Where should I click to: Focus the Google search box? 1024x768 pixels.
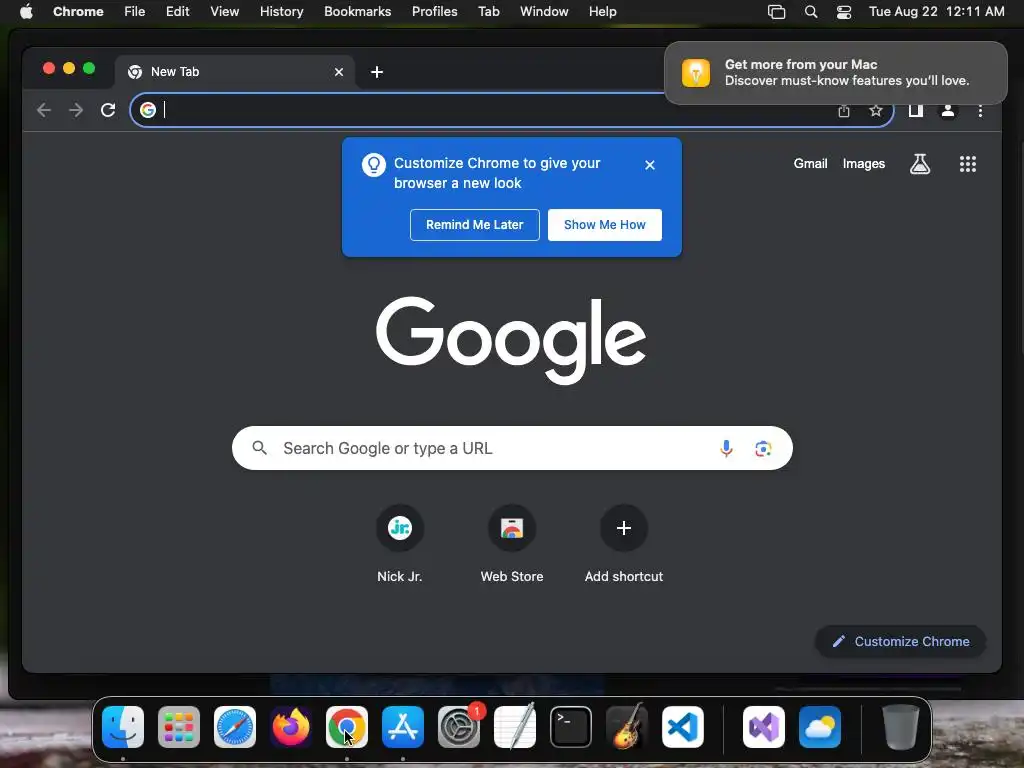click(x=512, y=448)
